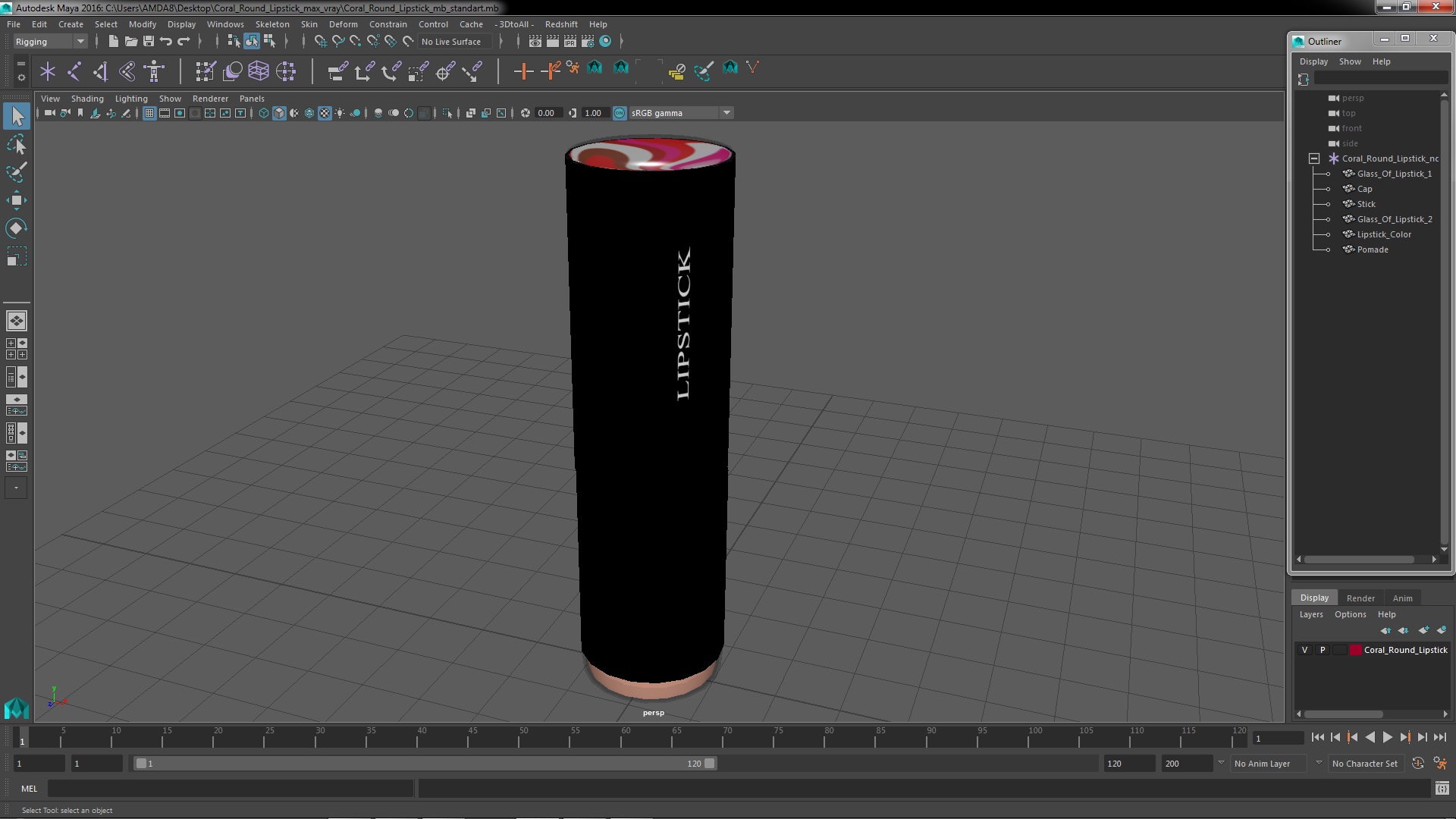The width and height of the screenshot is (1456, 819).
Task: Open Outliner Show menu
Action: [x=1350, y=61]
